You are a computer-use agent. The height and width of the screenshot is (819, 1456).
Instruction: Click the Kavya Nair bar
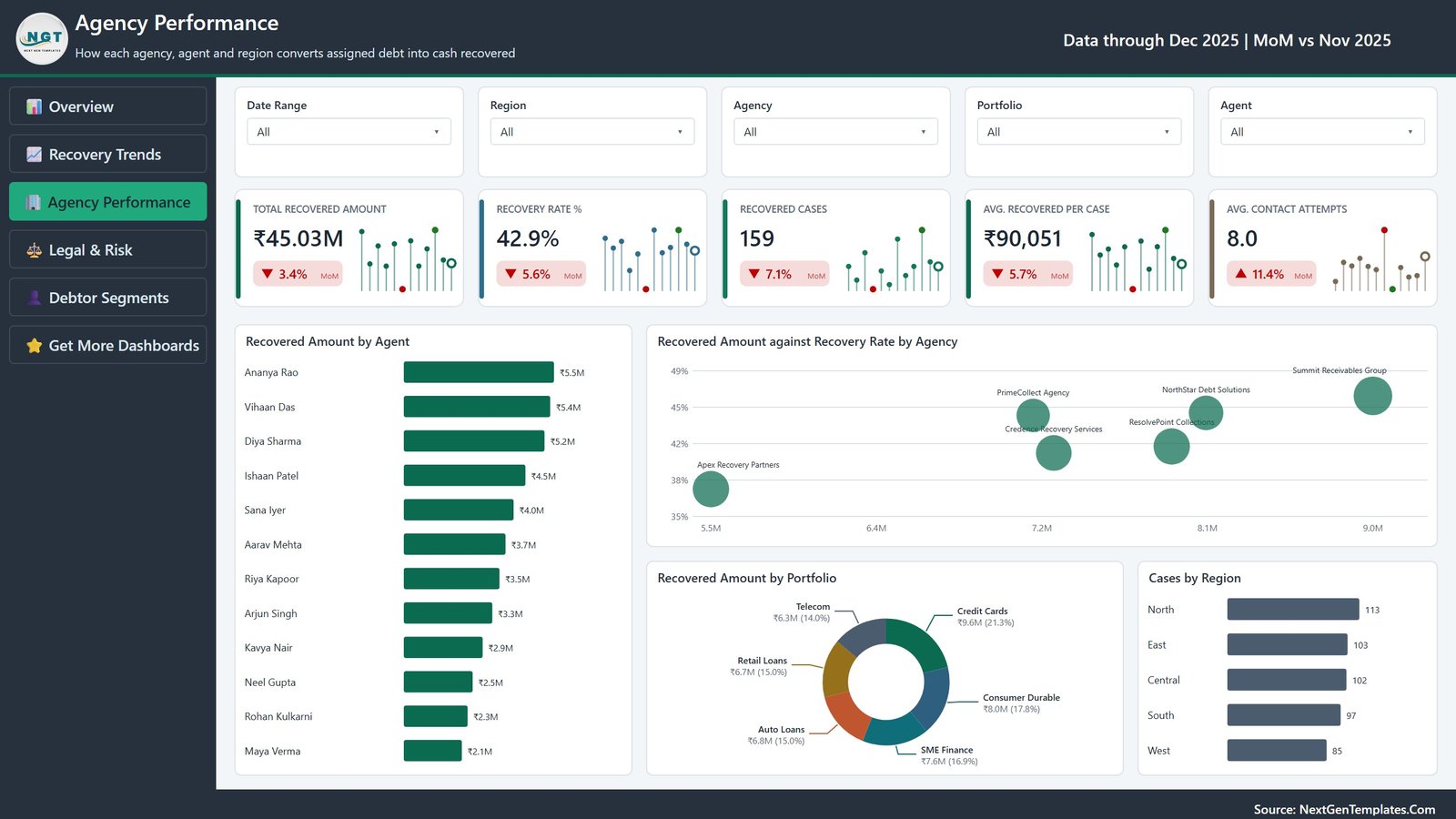[443, 647]
